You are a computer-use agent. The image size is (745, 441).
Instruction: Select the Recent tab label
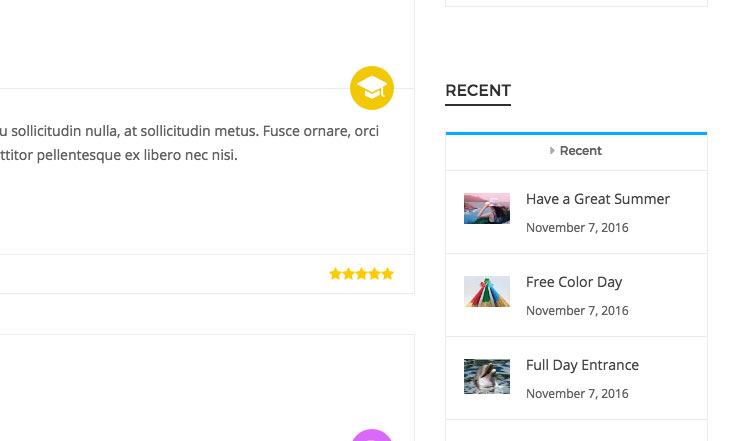pos(581,151)
